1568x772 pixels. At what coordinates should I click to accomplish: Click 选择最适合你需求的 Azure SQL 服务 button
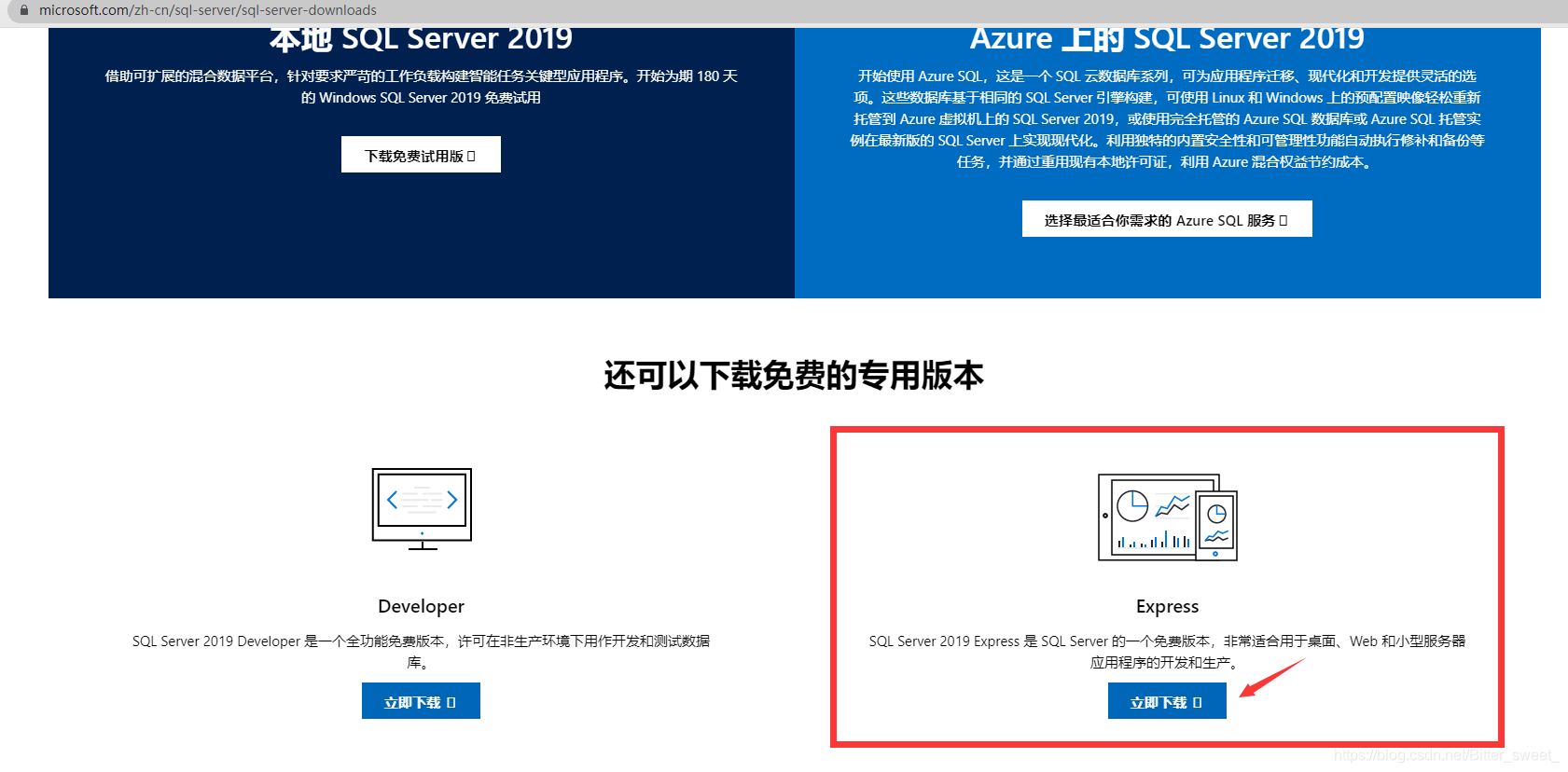[x=1167, y=219]
